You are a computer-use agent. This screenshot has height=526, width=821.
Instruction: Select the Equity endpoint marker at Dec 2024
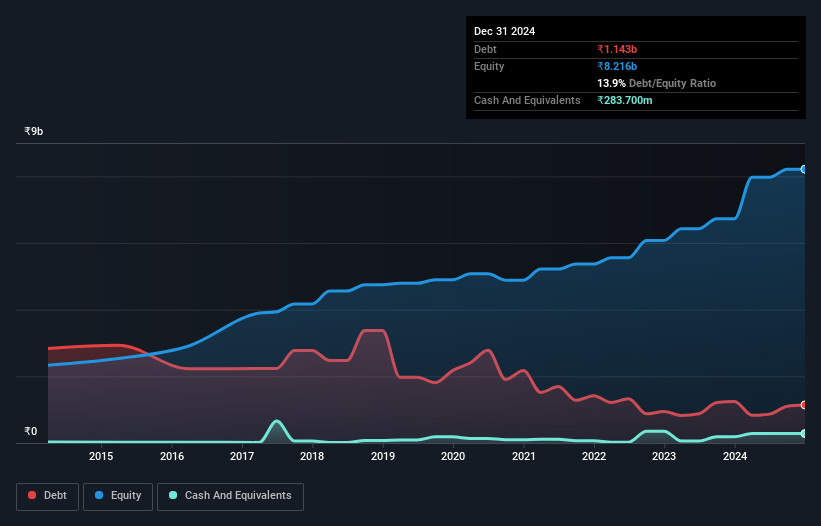click(x=803, y=169)
